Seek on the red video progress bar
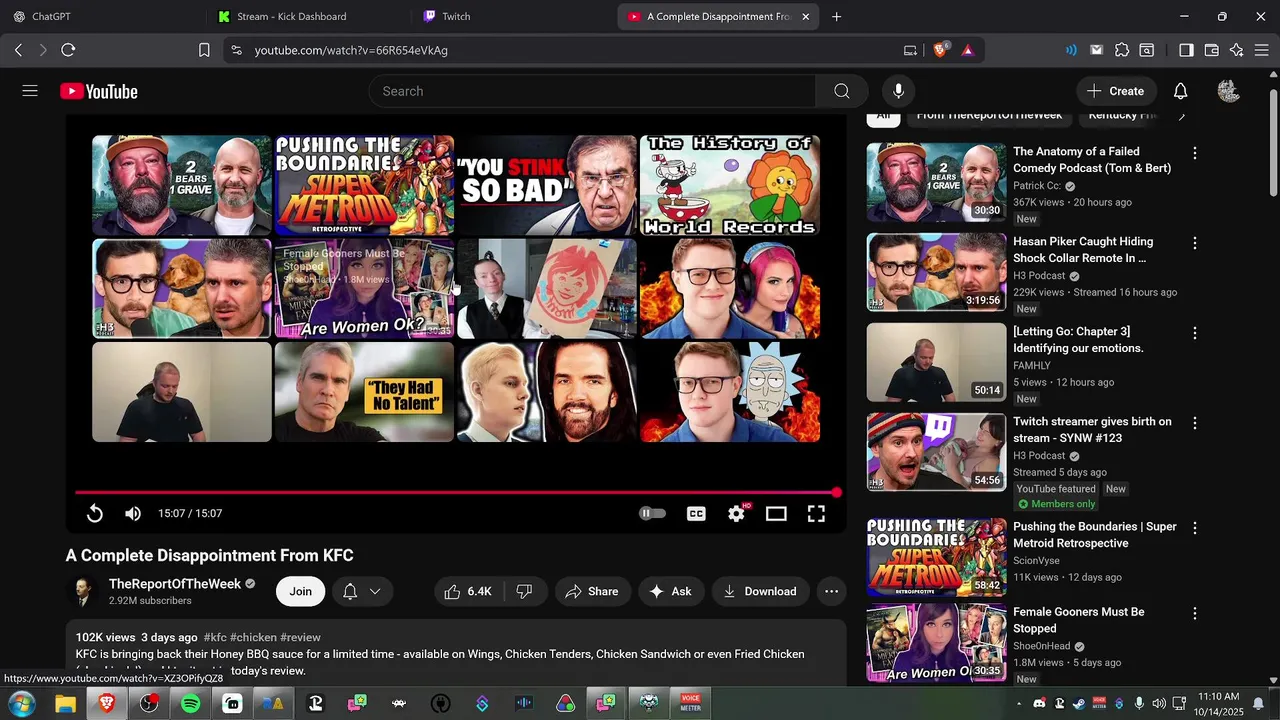1280x720 pixels. [x=456, y=492]
